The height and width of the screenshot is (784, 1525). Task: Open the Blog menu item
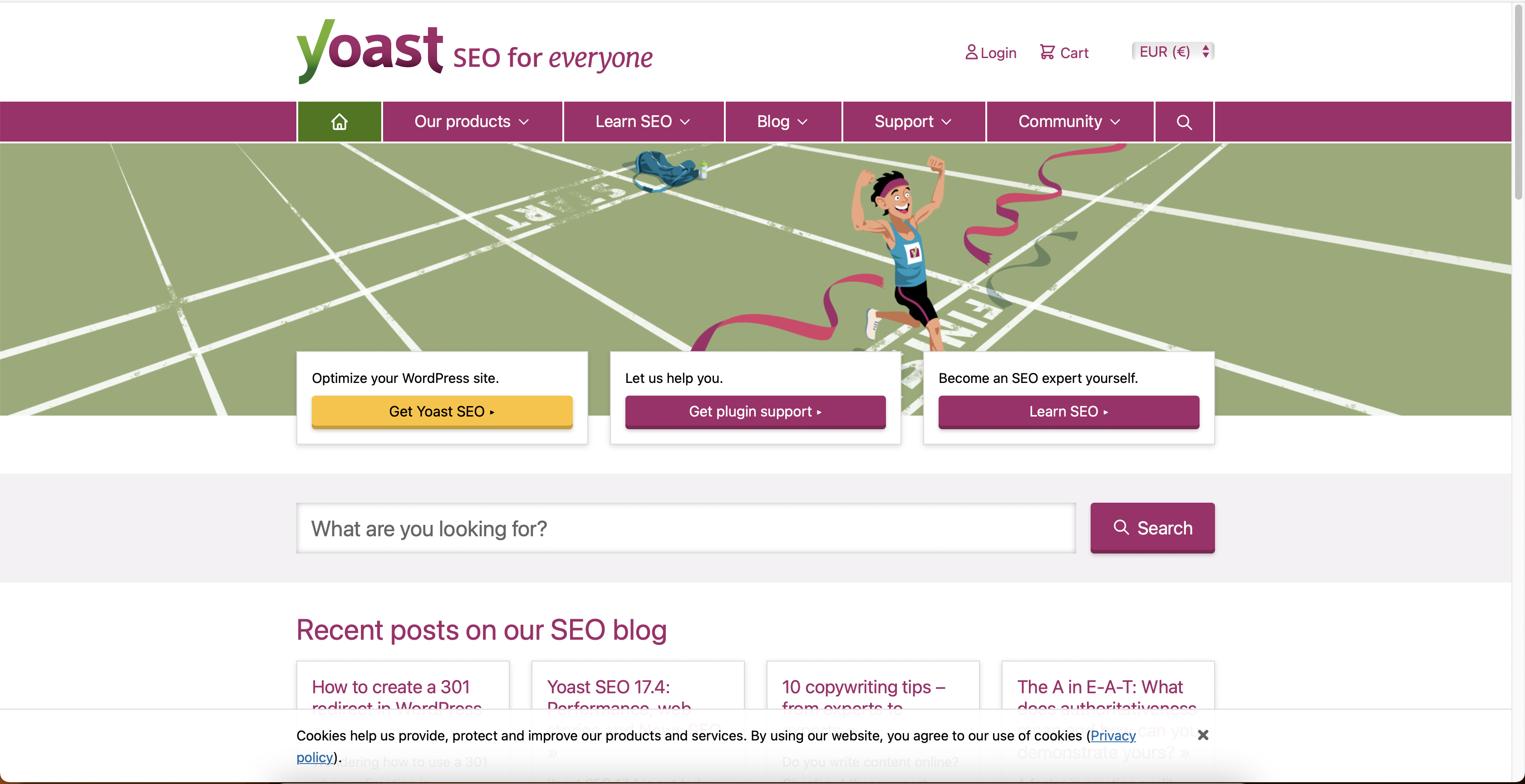(782, 122)
